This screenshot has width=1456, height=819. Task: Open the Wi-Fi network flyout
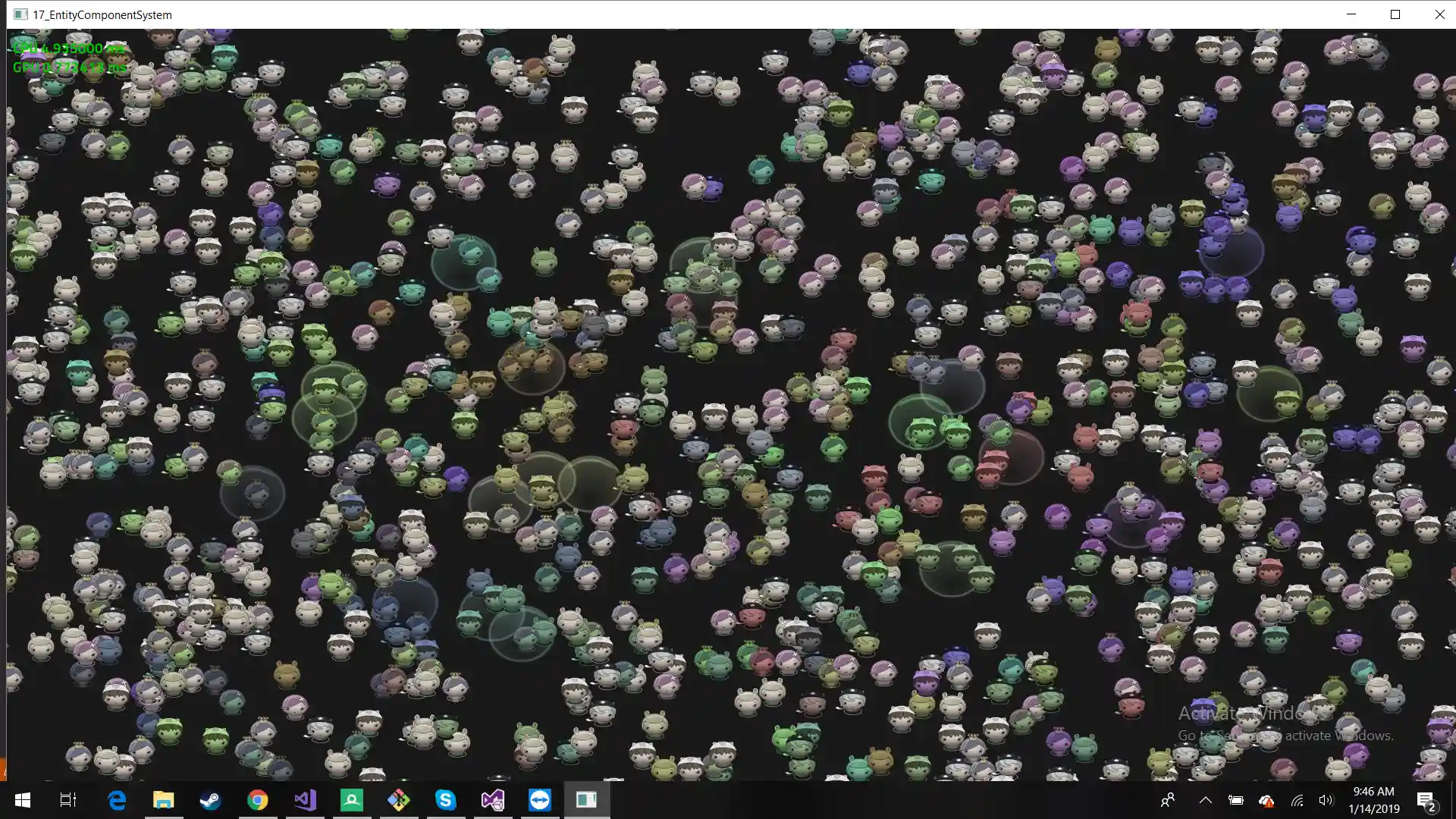1298,799
